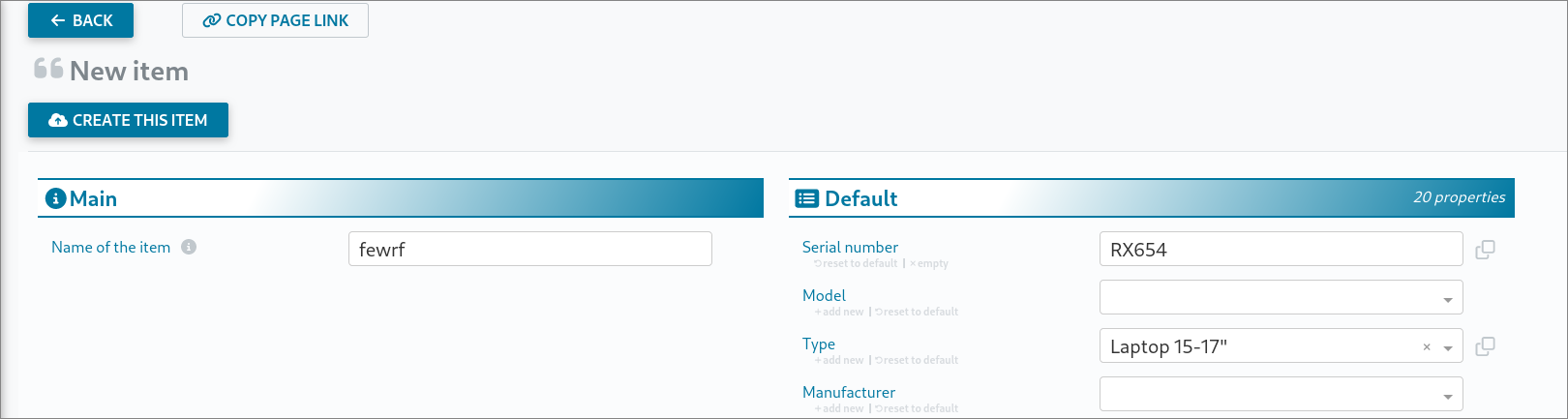The image size is (1568, 419).
Task: Click 'add new' under Model
Action: click(839, 312)
